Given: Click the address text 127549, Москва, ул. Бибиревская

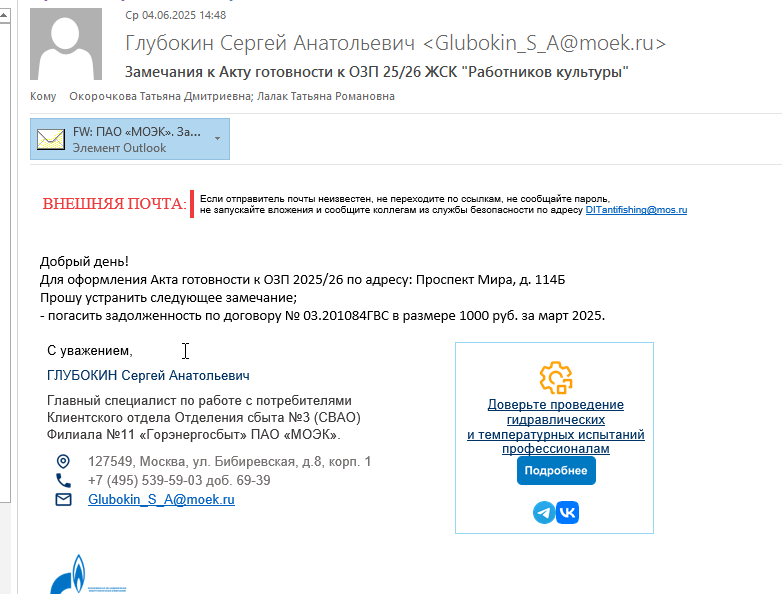Looking at the screenshot, I should pos(229,461).
